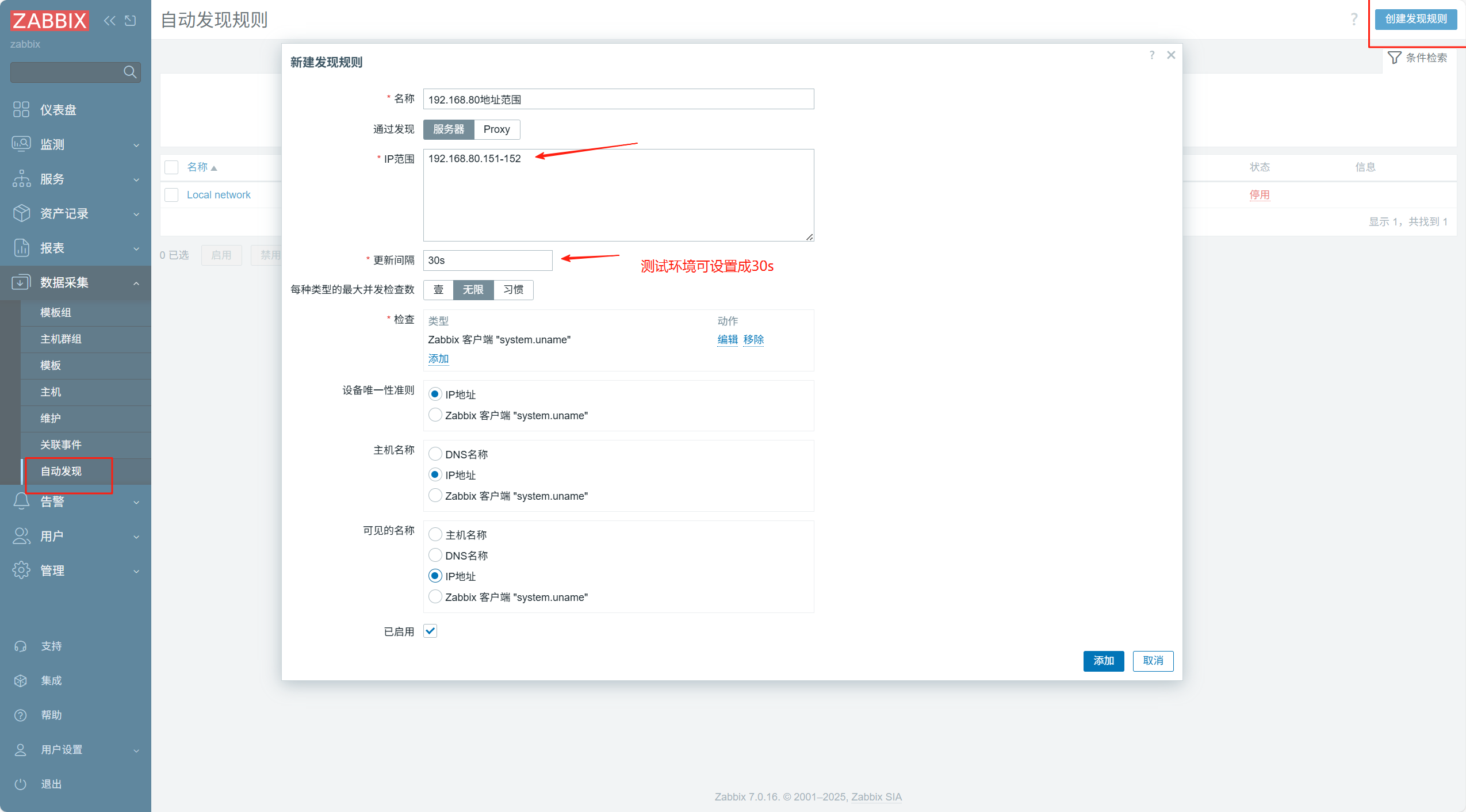Click the sidebar hide/kiosk icon
Screen dimensions: 1466x812
pos(131,21)
